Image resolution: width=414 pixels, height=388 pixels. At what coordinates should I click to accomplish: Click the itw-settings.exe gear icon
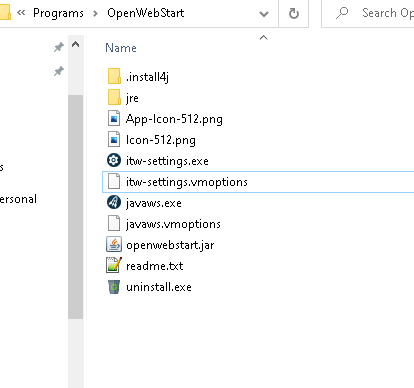tap(114, 160)
